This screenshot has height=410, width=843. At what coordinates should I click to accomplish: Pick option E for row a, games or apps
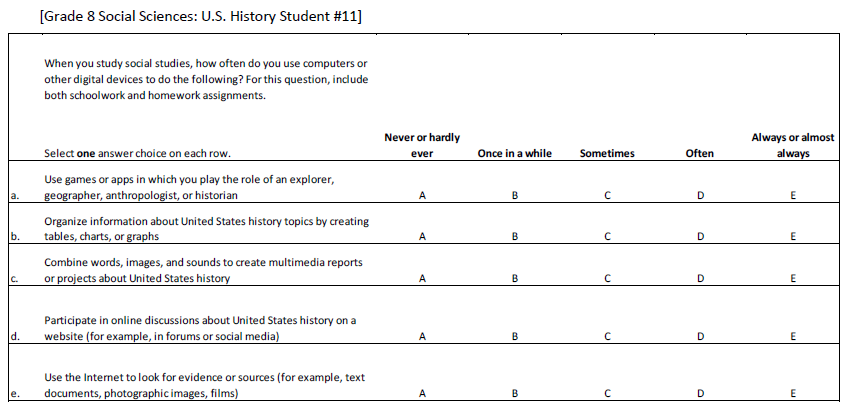point(792,196)
